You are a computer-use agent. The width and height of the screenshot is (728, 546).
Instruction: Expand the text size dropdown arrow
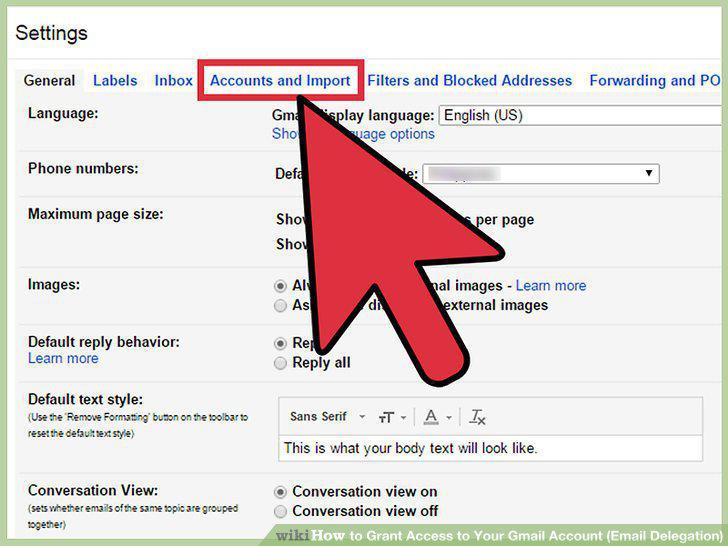coord(403,418)
